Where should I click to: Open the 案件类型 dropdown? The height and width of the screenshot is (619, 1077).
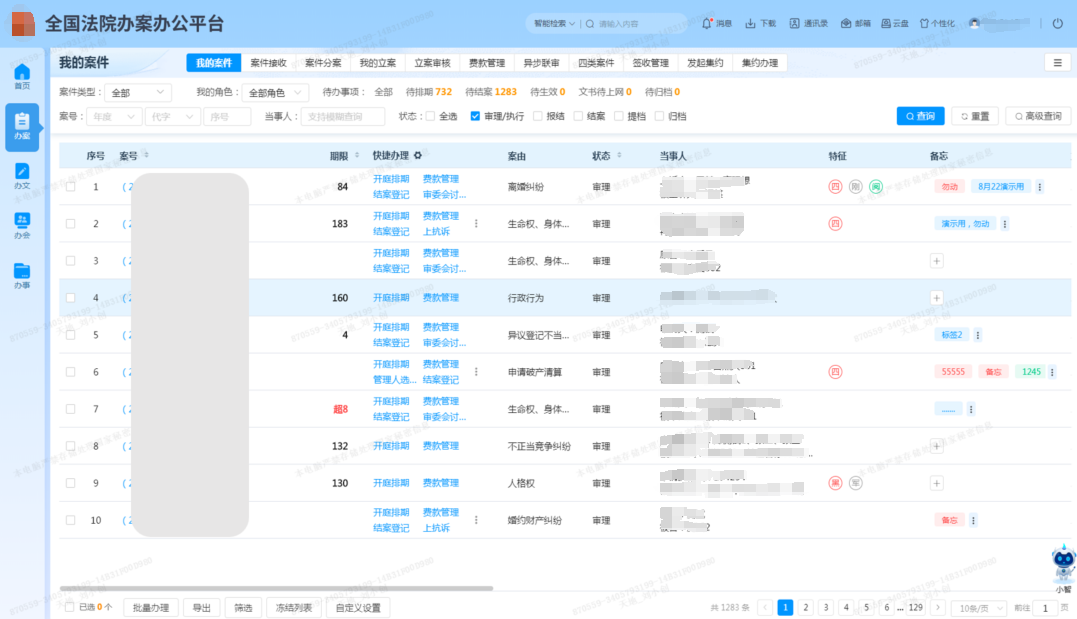click(137, 92)
